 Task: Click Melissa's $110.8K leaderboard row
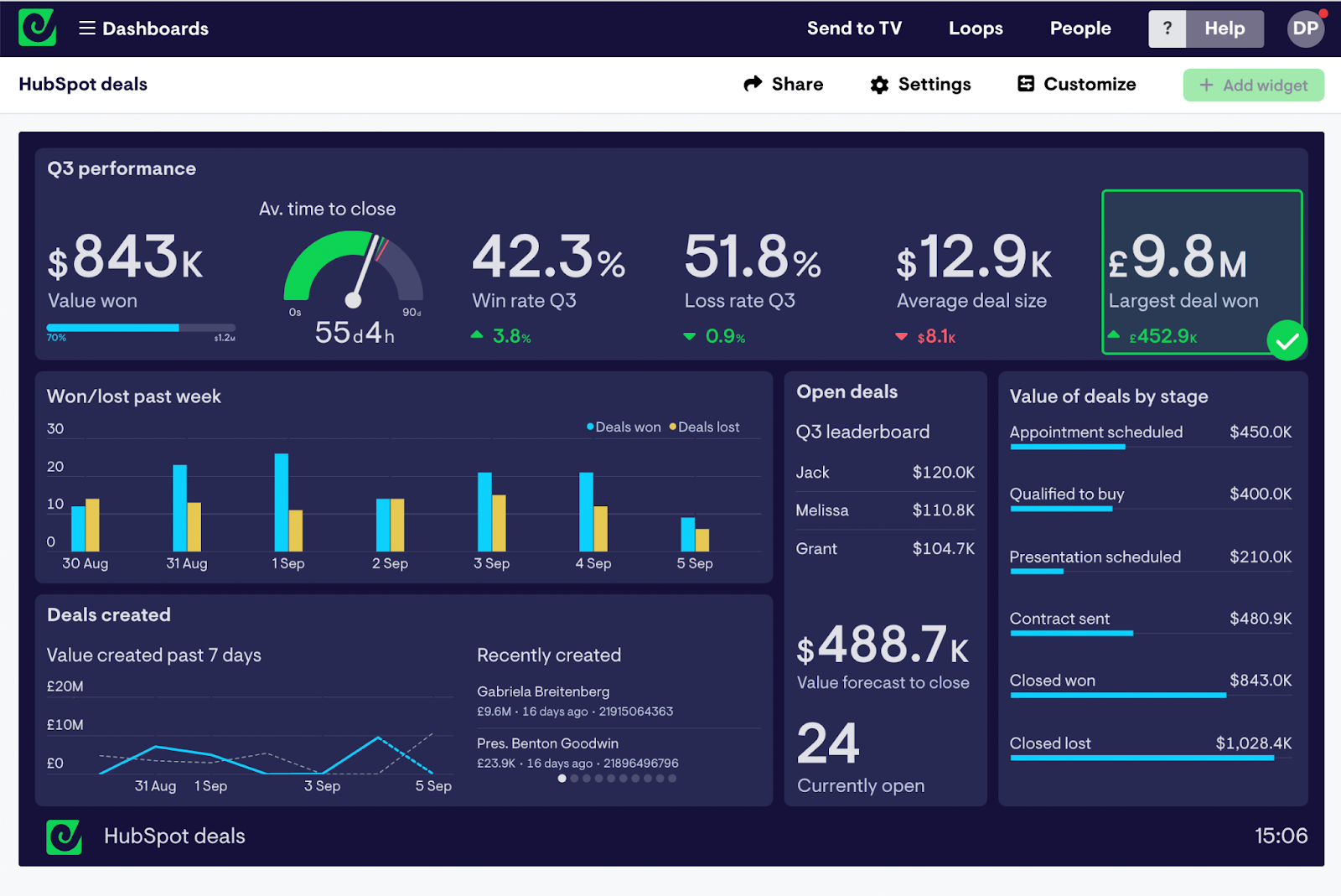[x=885, y=510]
